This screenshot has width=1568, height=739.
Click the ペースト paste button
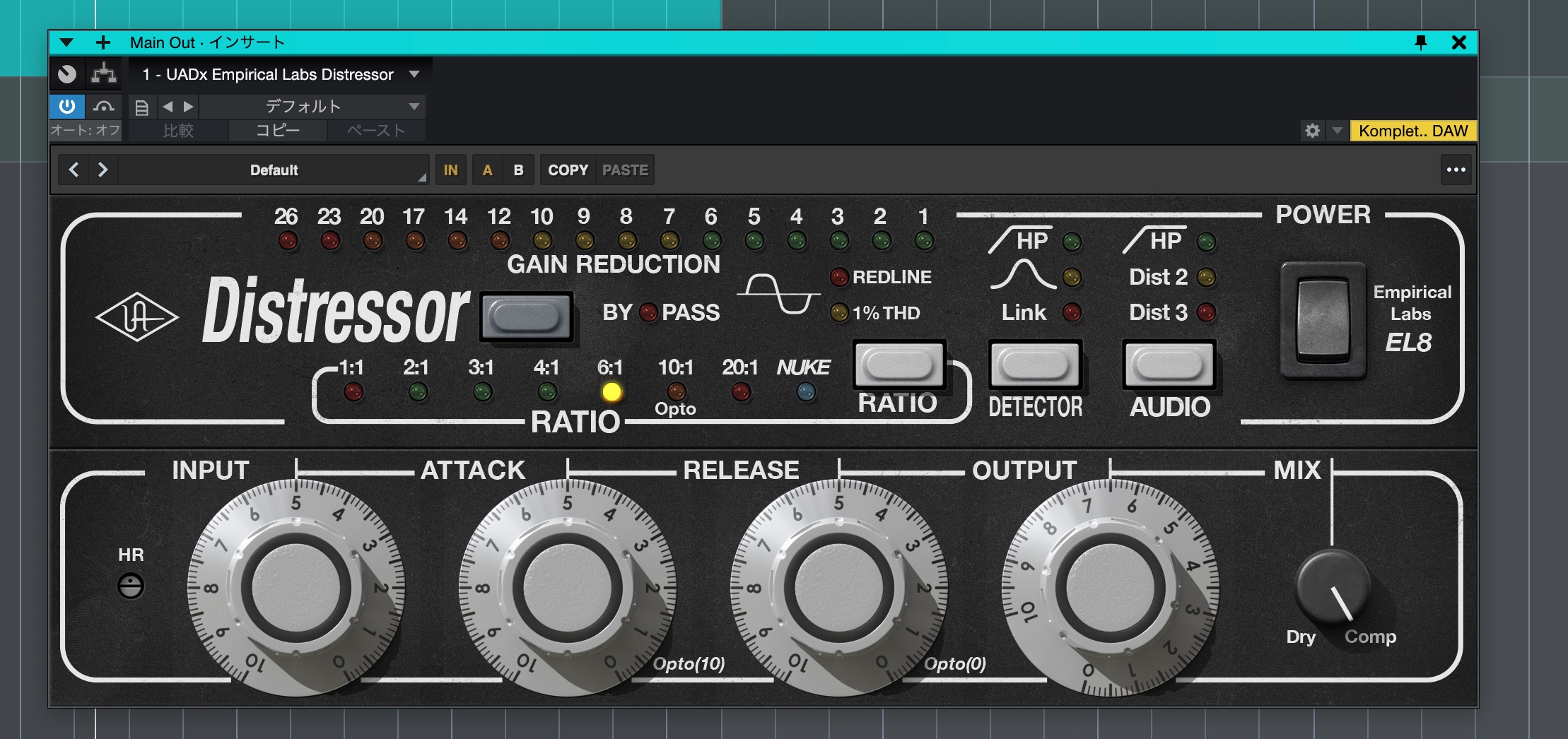tap(376, 131)
